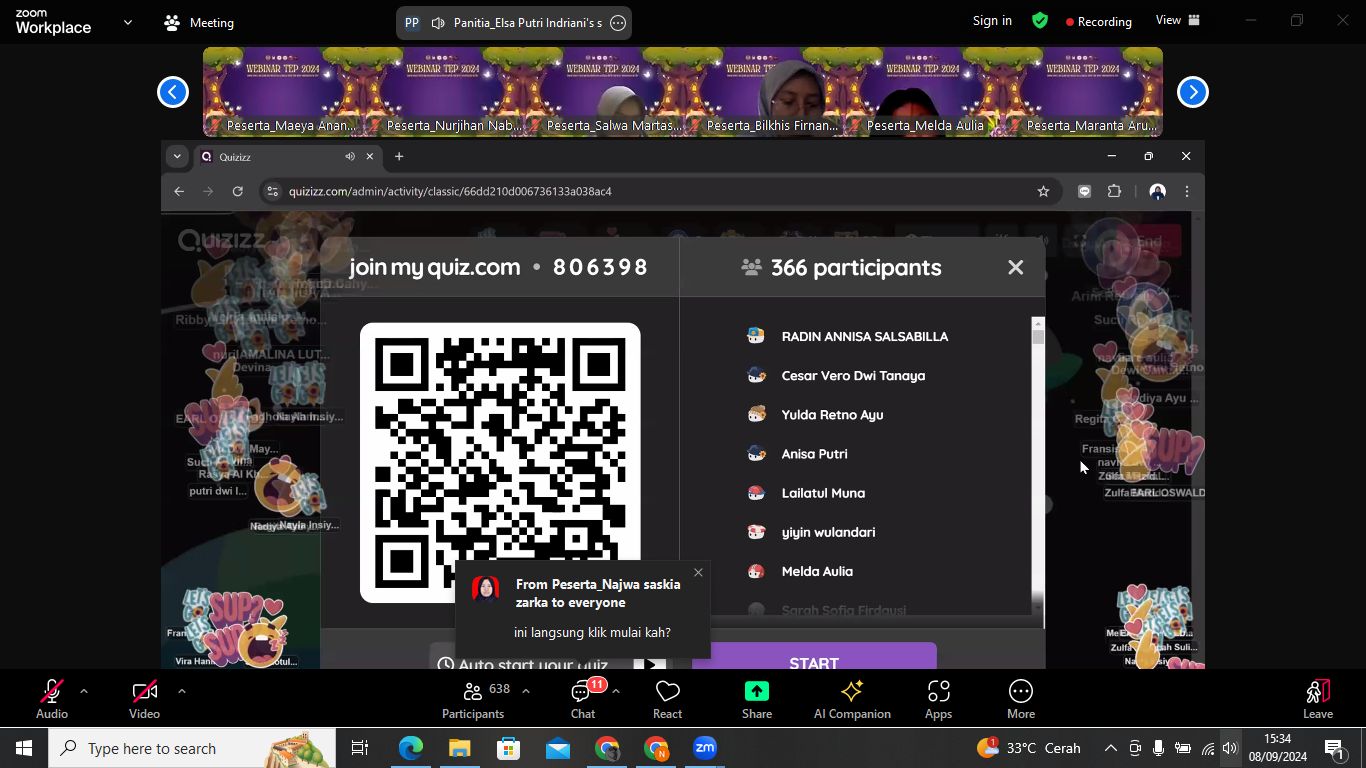Toggle the Zoom Video camera on
This screenshot has height=768, width=1366.
(144, 699)
